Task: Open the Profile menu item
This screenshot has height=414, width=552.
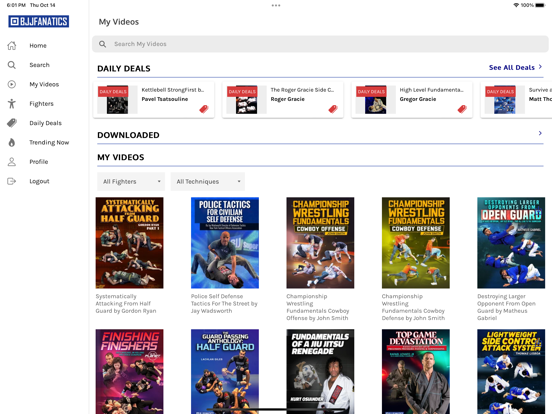Action: click(39, 162)
